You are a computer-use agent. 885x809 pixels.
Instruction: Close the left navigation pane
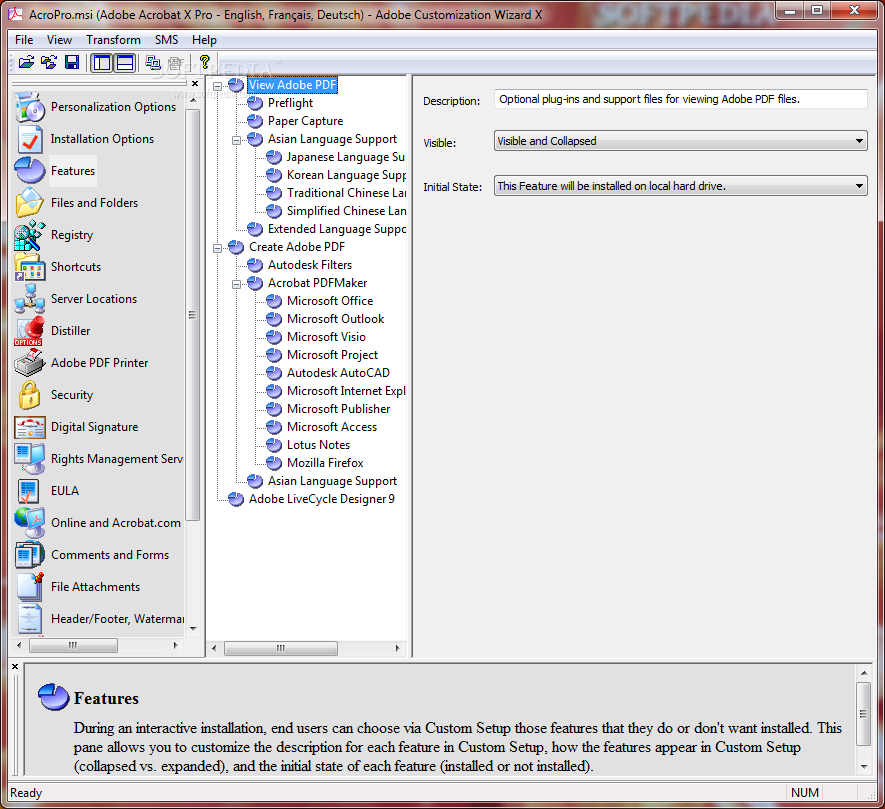click(195, 84)
